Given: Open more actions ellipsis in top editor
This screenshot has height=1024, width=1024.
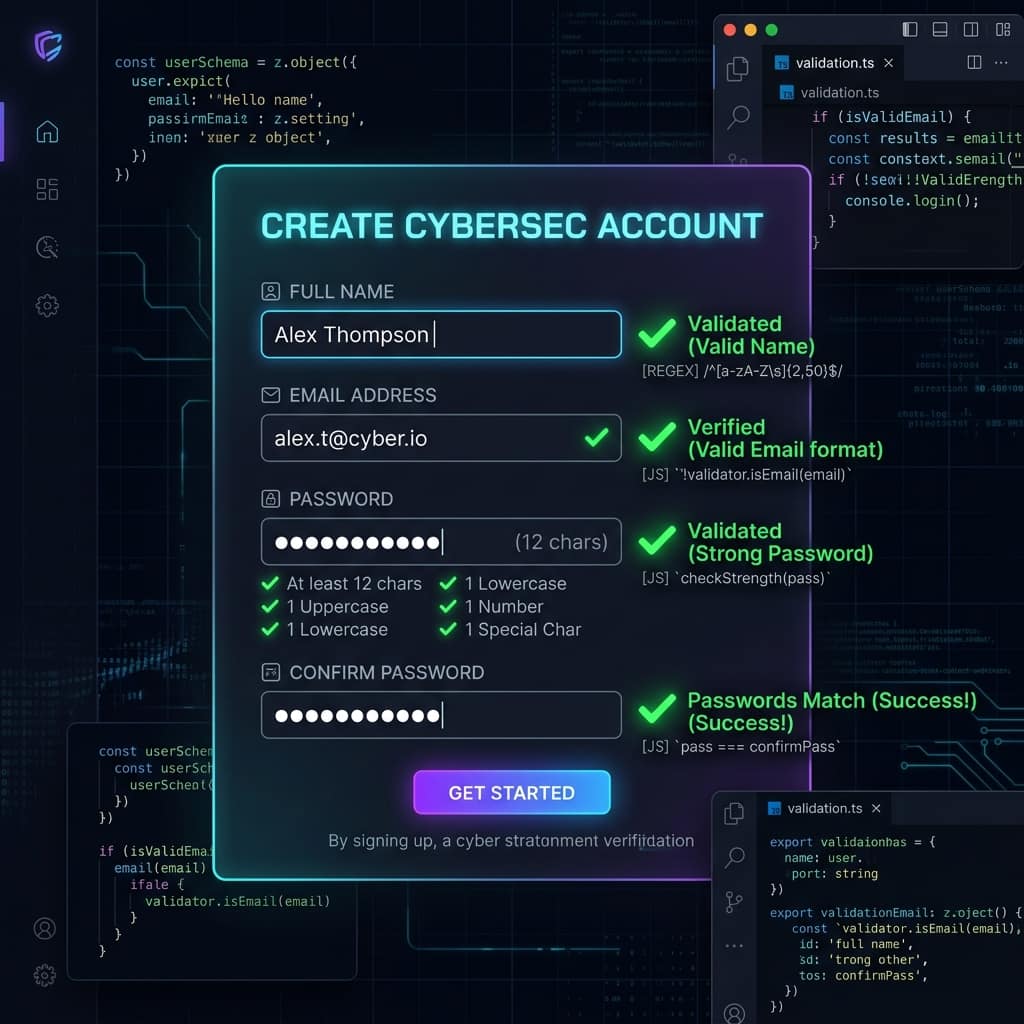Looking at the screenshot, I should point(1000,63).
